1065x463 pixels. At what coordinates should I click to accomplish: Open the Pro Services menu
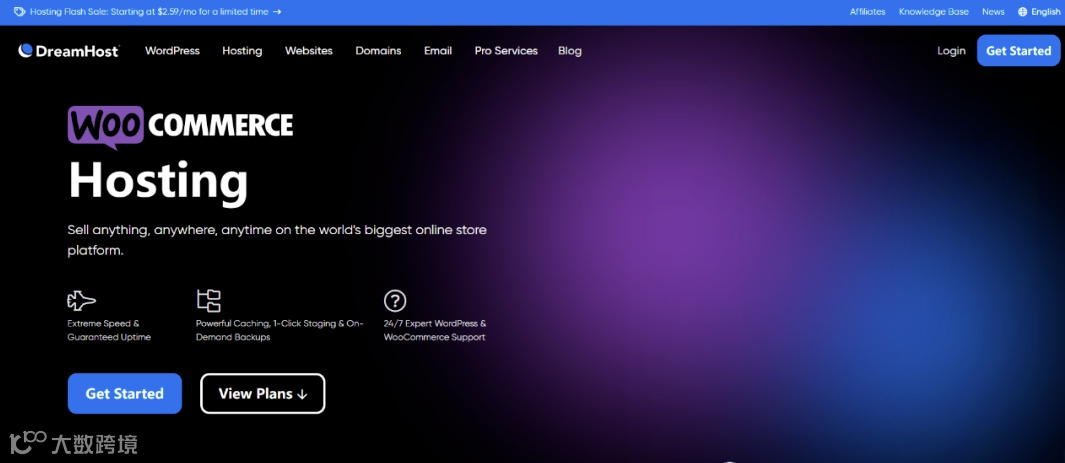(506, 51)
